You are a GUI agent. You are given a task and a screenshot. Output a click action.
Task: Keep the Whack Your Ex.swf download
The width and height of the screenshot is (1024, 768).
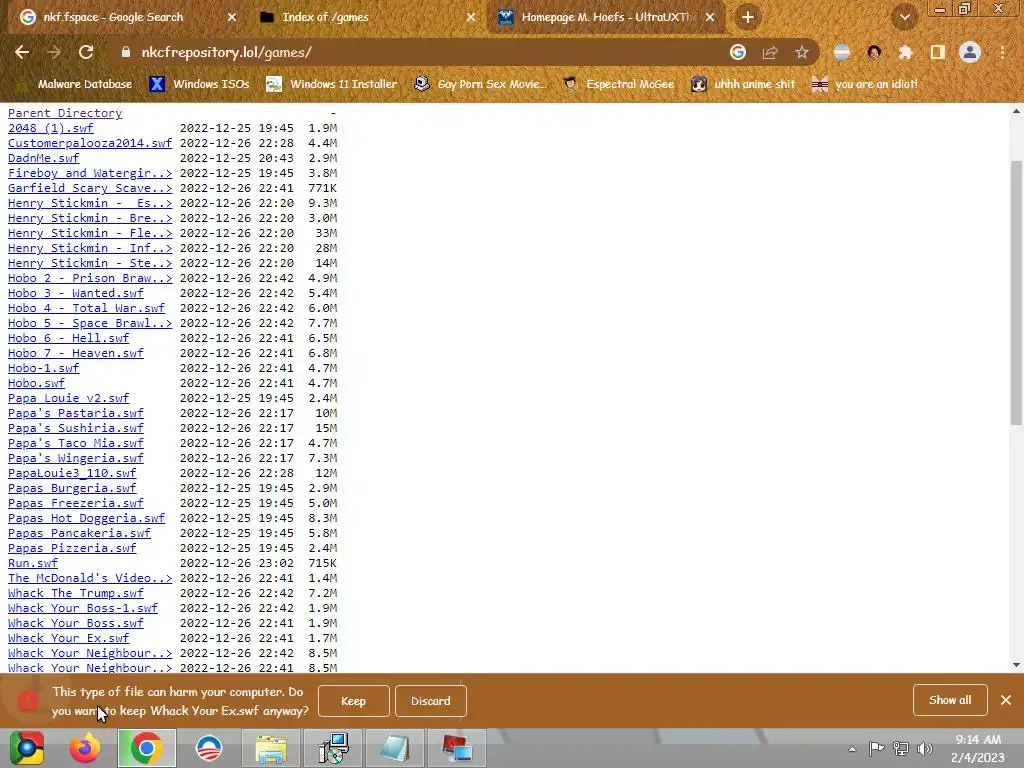tap(353, 701)
